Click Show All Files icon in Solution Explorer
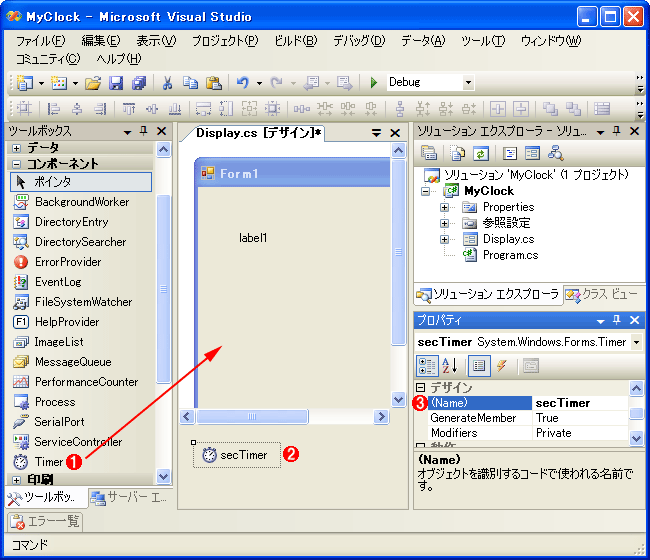The width and height of the screenshot is (650, 560). [x=458, y=154]
